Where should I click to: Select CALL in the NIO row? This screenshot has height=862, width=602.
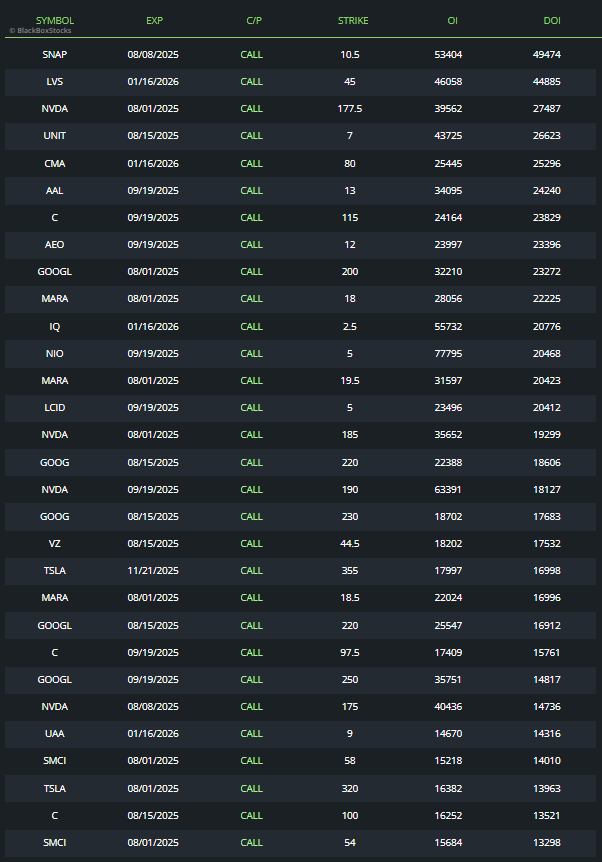(x=251, y=353)
